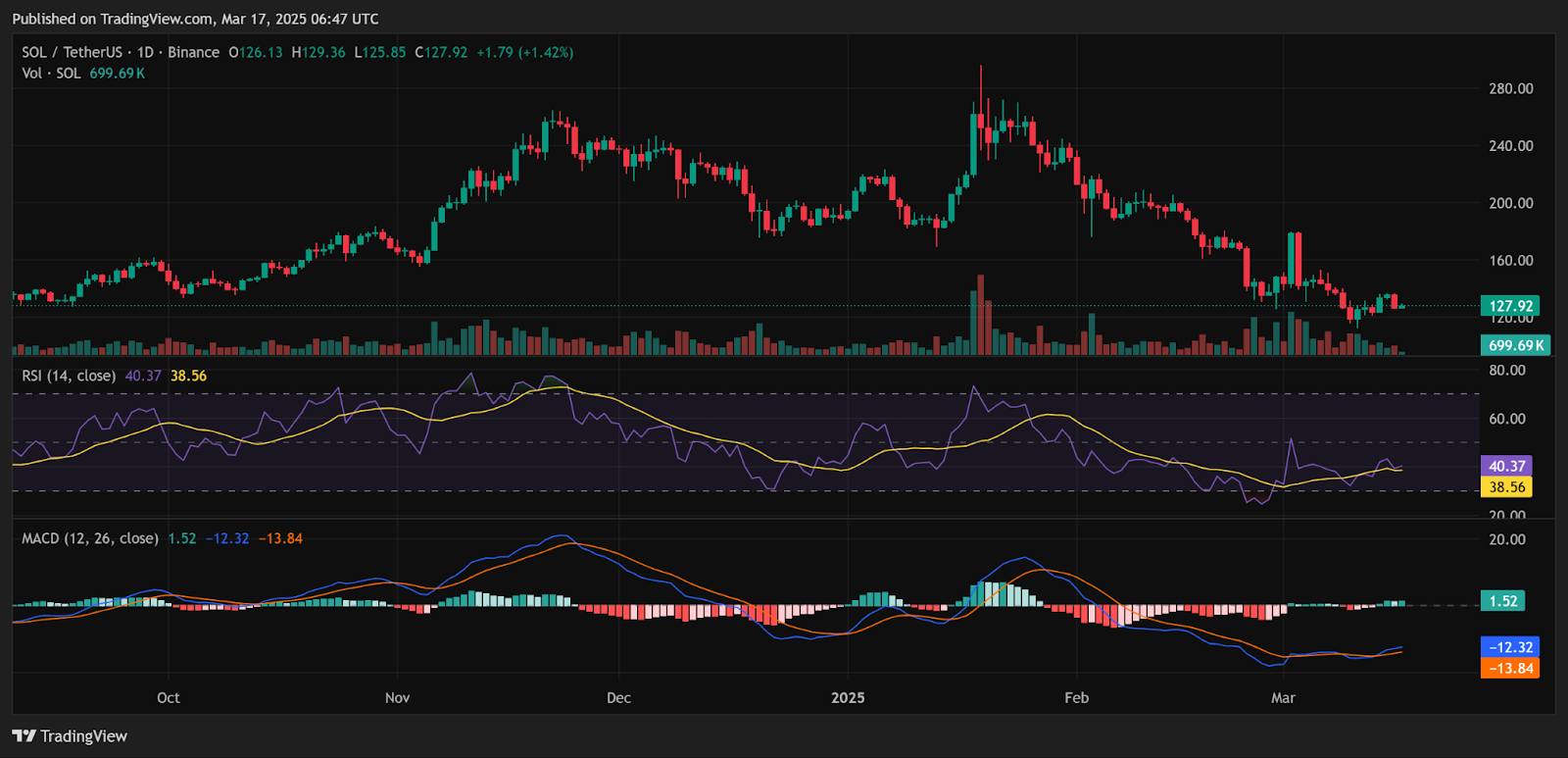
Task: Select the 1D interval label in chart header
Action: point(145,52)
